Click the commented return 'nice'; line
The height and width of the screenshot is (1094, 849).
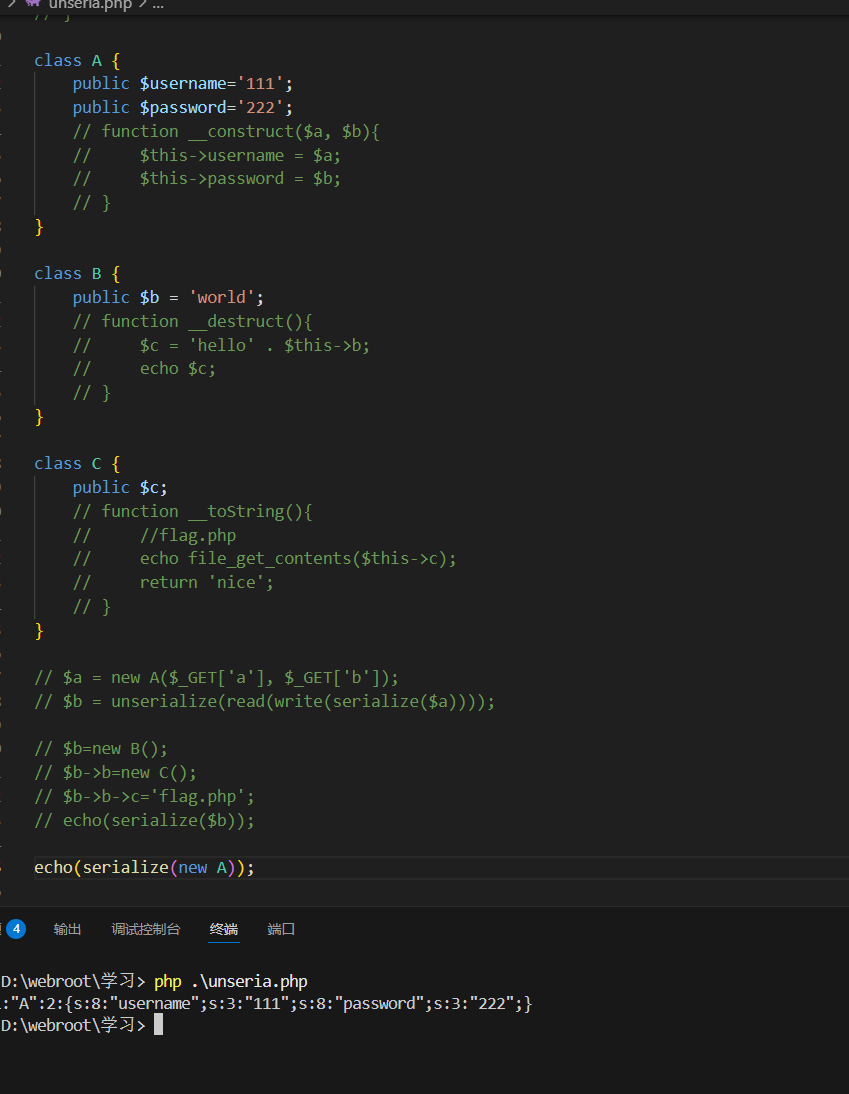click(173, 582)
